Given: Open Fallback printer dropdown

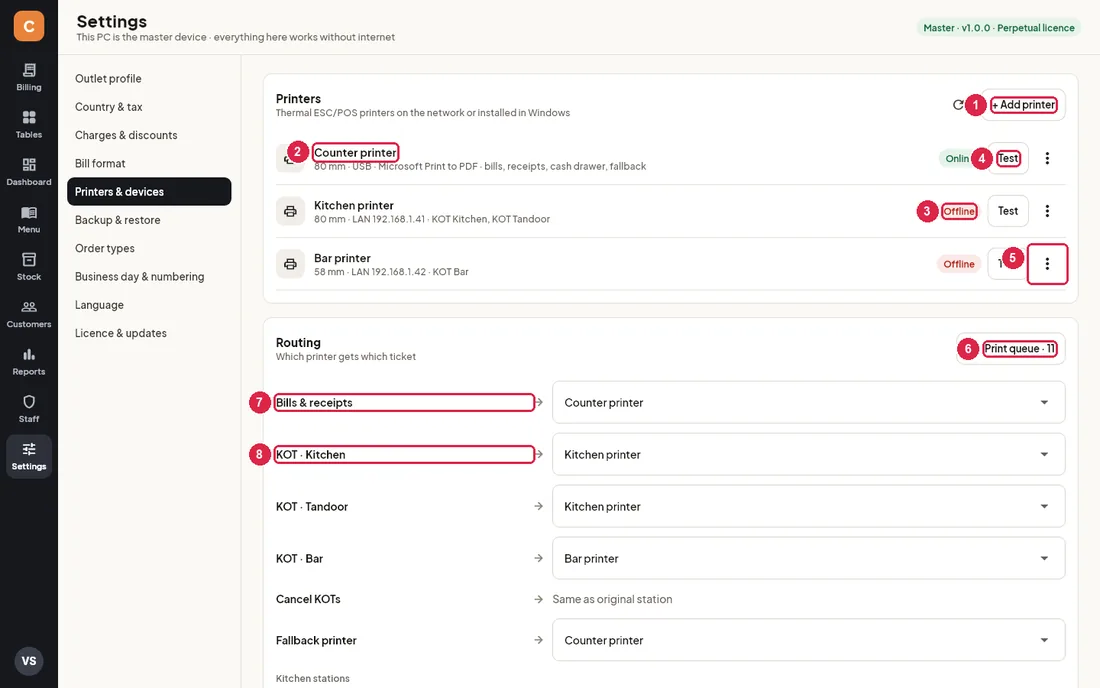Looking at the screenshot, I should tap(808, 640).
